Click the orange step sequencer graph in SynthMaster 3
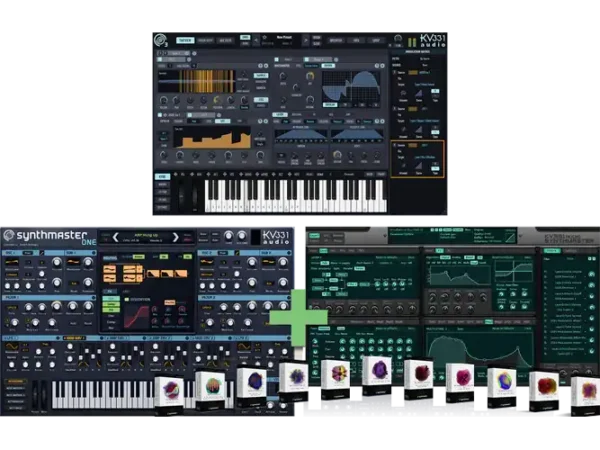 click(212, 137)
